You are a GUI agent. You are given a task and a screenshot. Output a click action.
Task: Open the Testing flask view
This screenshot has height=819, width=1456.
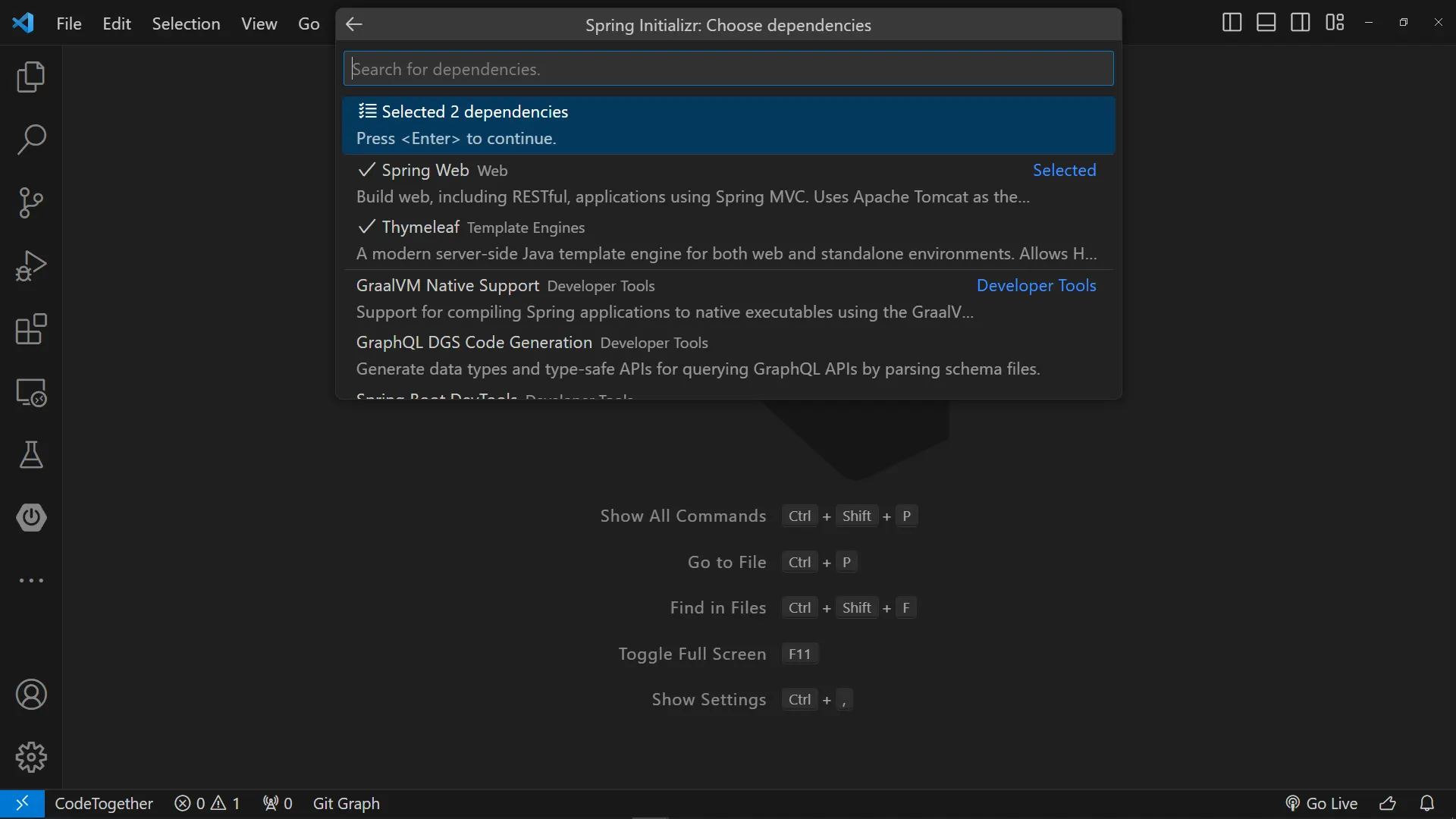click(31, 455)
